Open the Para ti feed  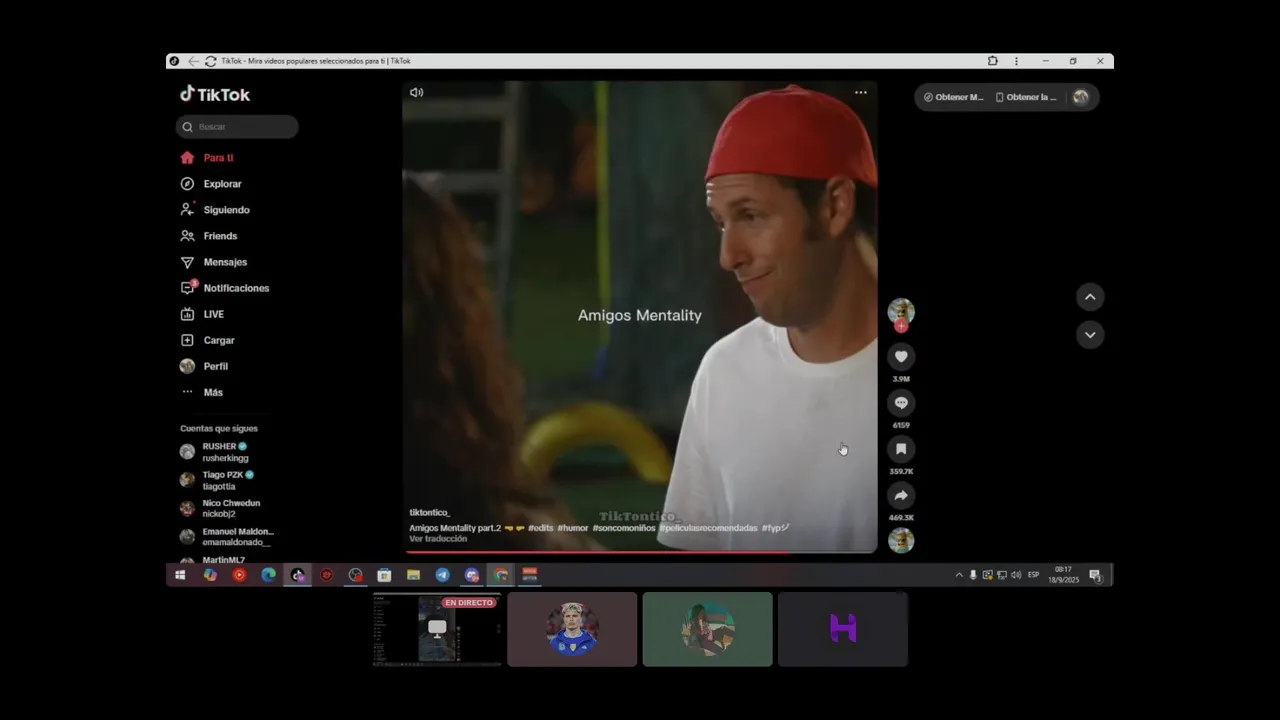click(x=207, y=158)
